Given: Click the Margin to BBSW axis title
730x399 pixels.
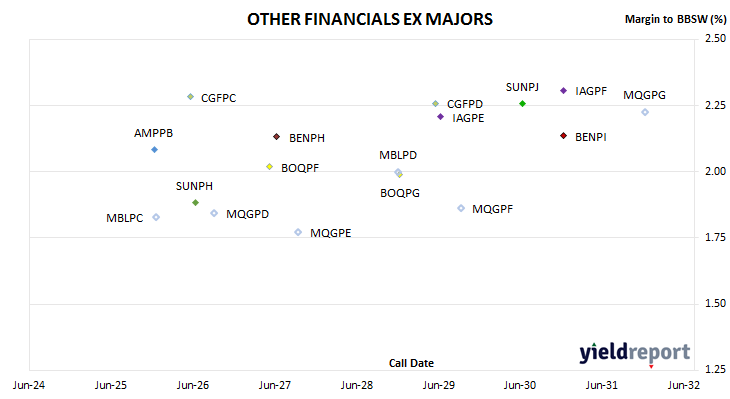Looking at the screenshot, I should pyautogui.click(x=675, y=19).
